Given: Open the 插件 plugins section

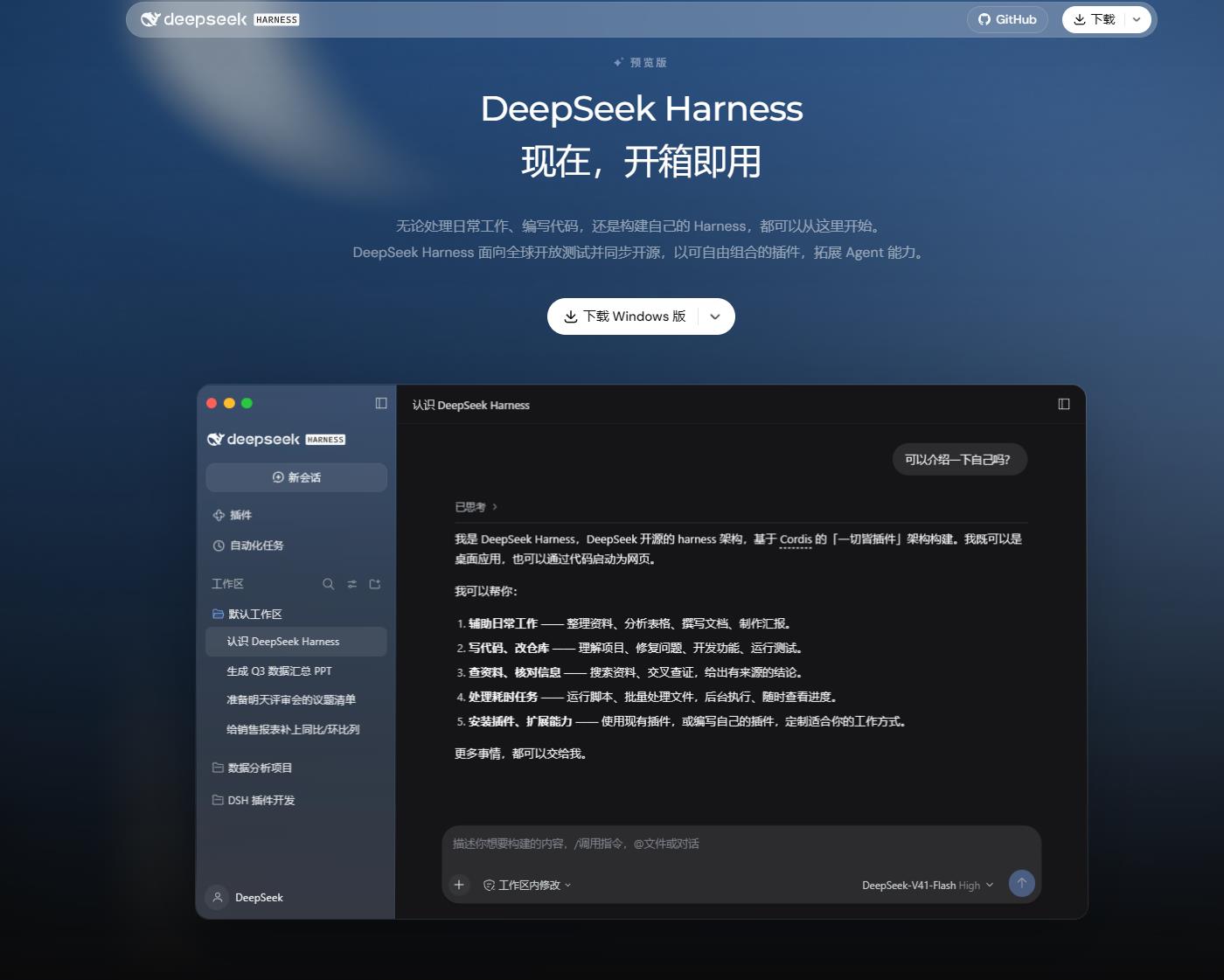Looking at the screenshot, I should pyautogui.click(x=296, y=515).
